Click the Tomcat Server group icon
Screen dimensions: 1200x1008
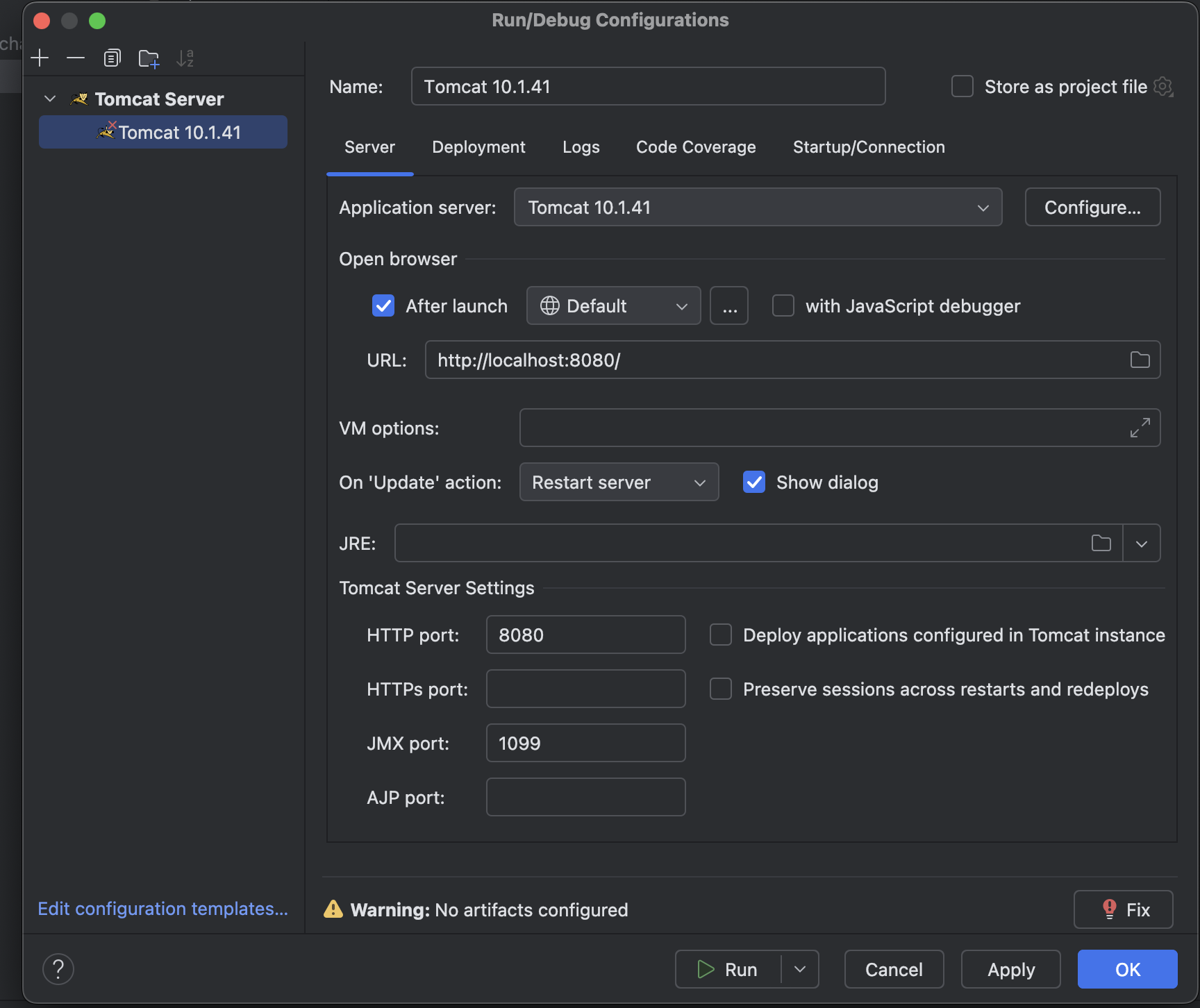click(x=79, y=99)
